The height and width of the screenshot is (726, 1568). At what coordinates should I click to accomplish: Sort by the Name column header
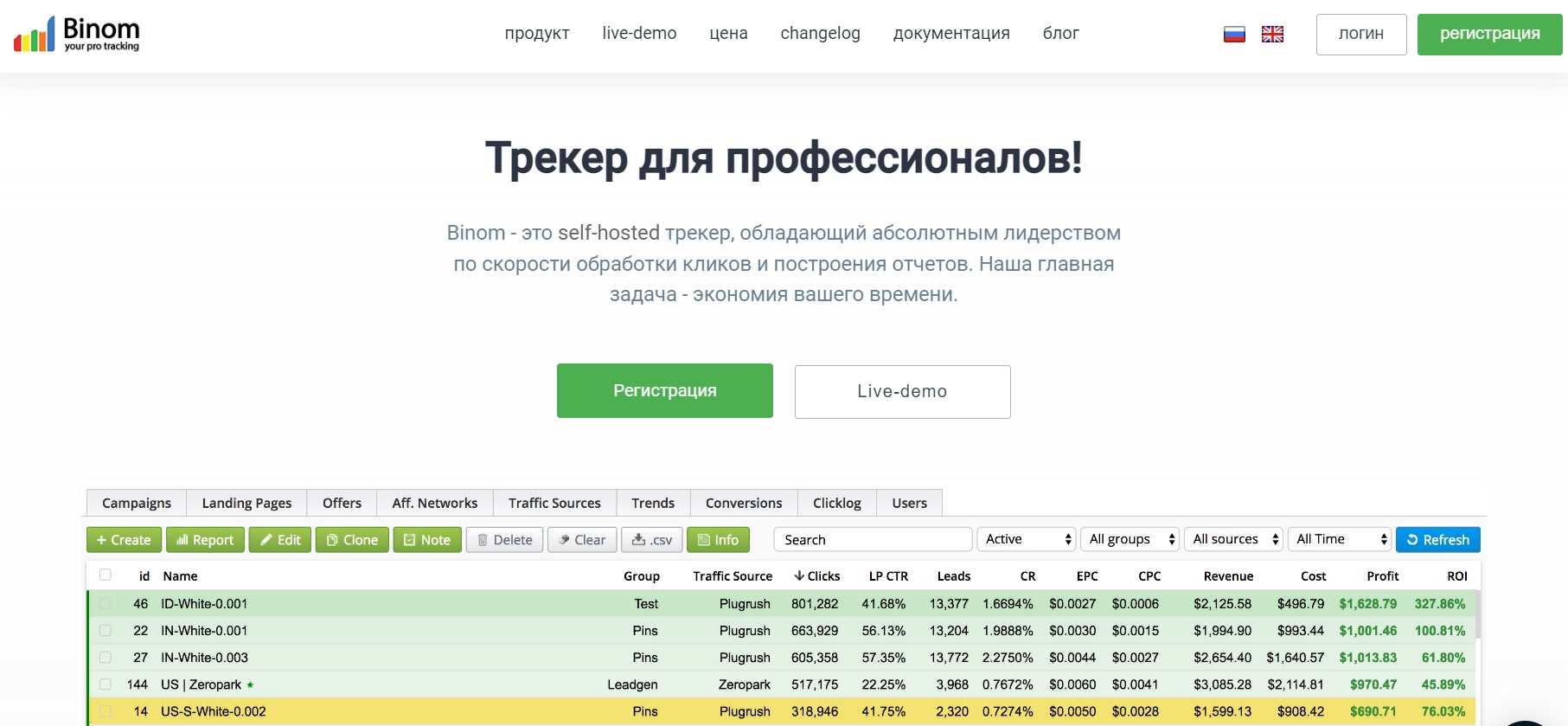pyautogui.click(x=180, y=575)
